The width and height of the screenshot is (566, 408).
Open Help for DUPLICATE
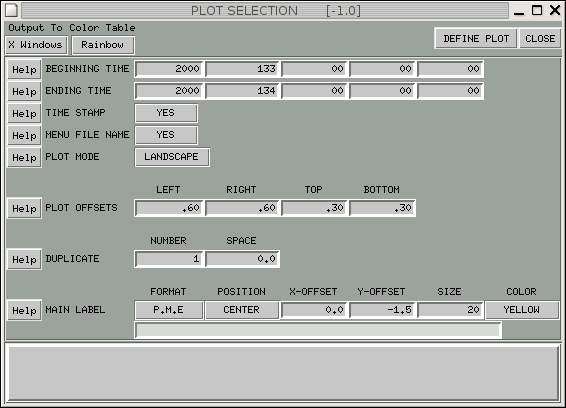(x=25, y=259)
